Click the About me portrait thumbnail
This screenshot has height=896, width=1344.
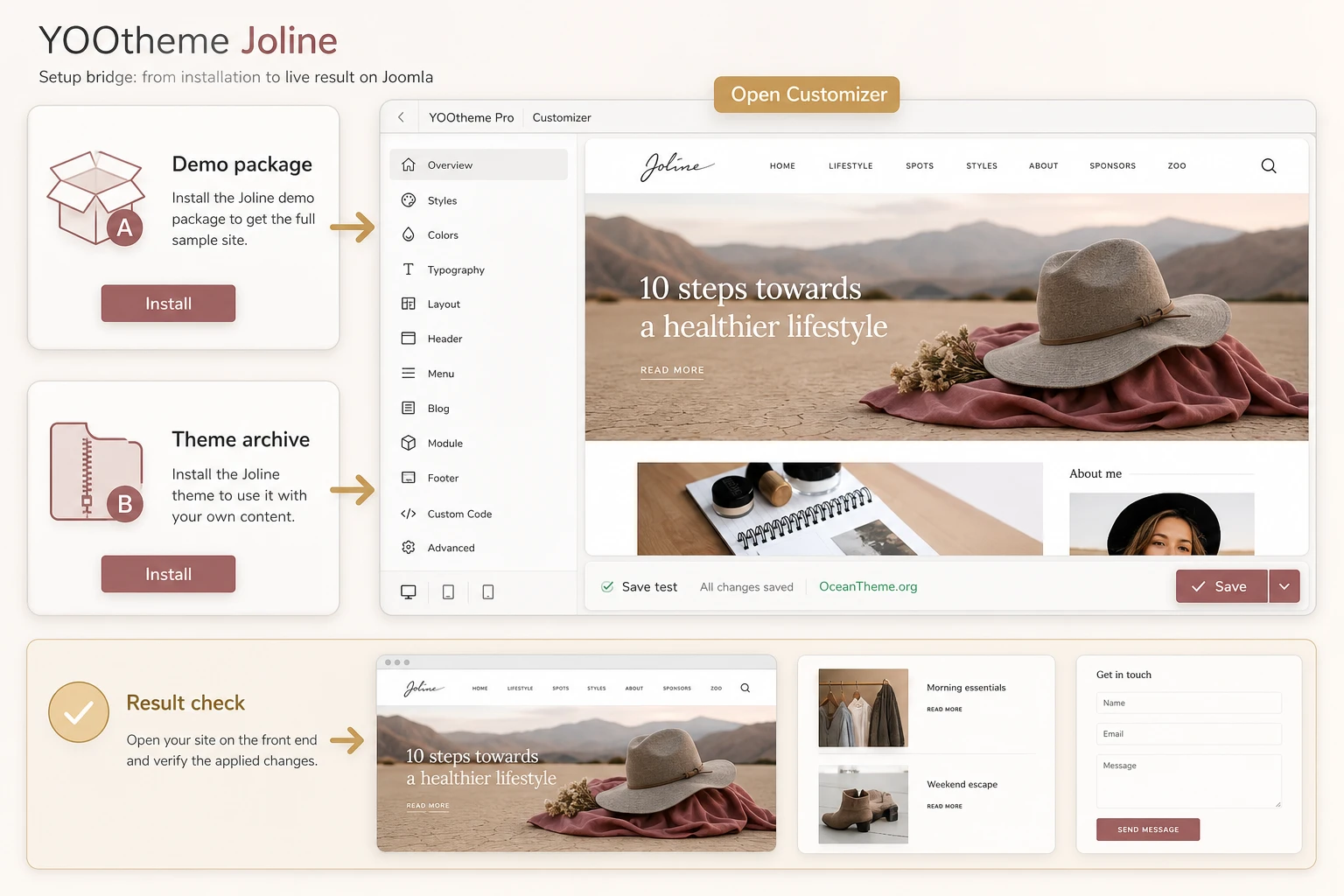(1162, 524)
